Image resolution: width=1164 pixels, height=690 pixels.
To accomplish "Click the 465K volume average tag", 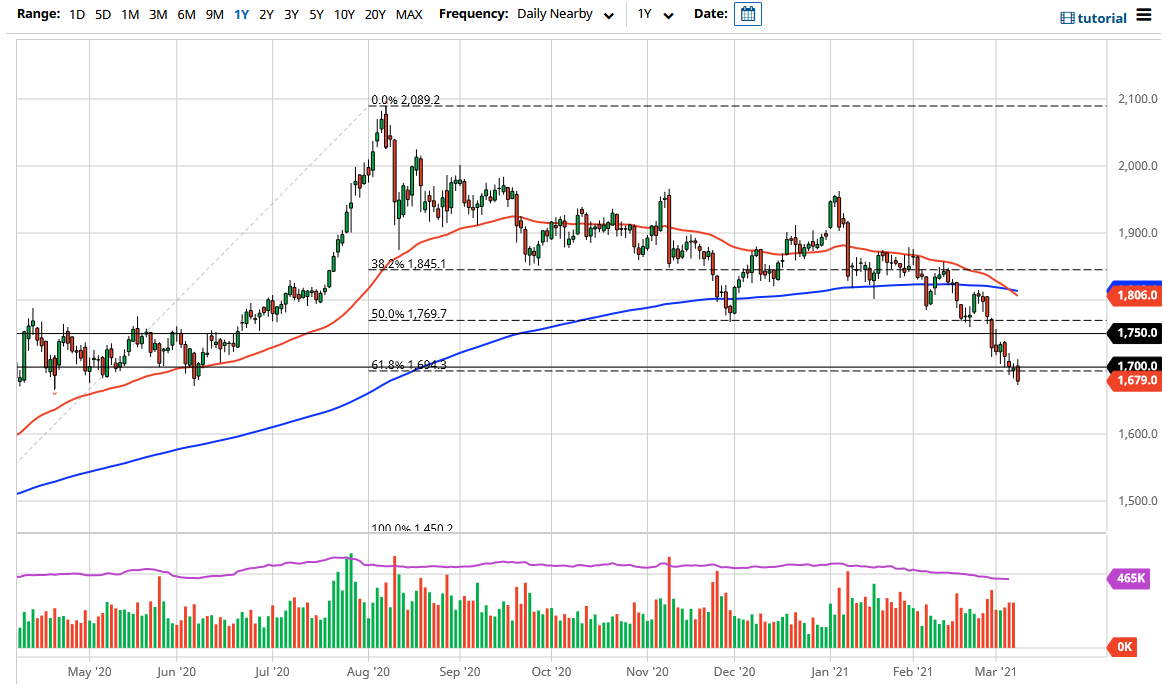I will (x=1129, y=578).
